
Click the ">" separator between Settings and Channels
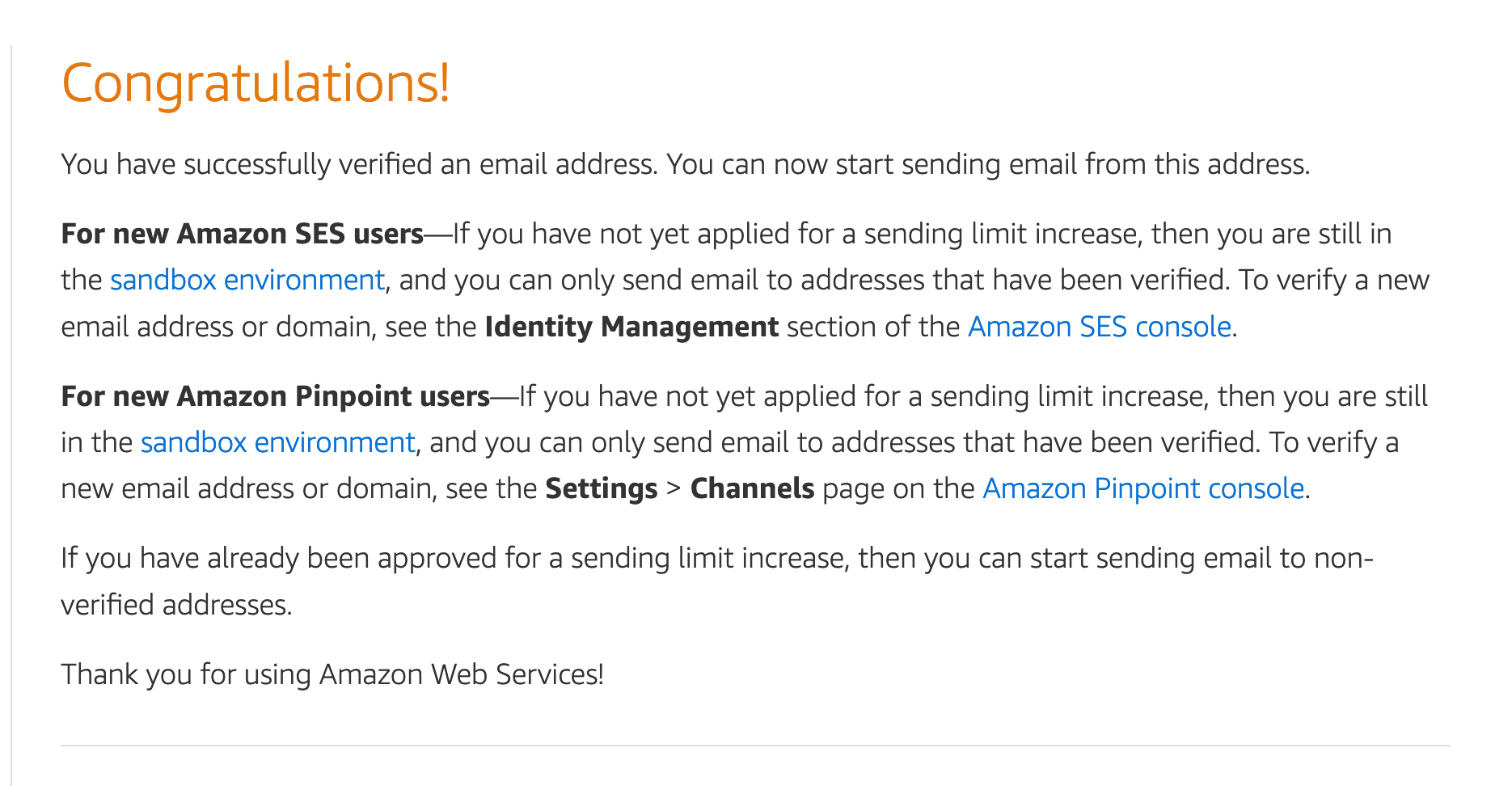point(674,489)
